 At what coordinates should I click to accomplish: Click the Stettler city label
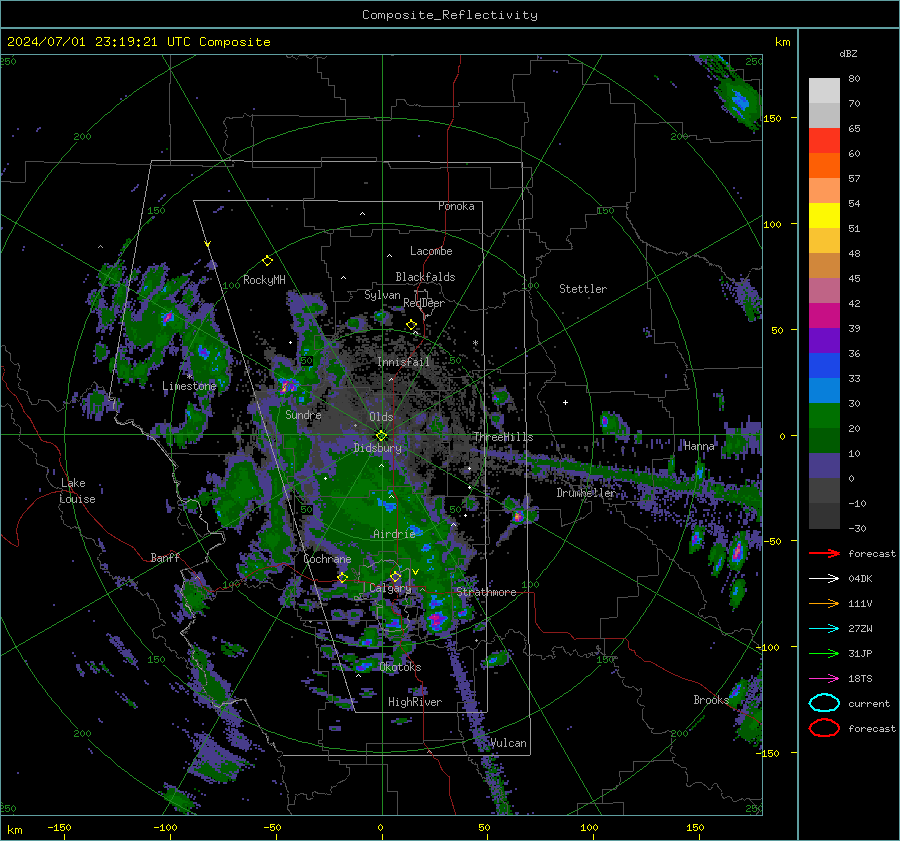click(583, 289)
